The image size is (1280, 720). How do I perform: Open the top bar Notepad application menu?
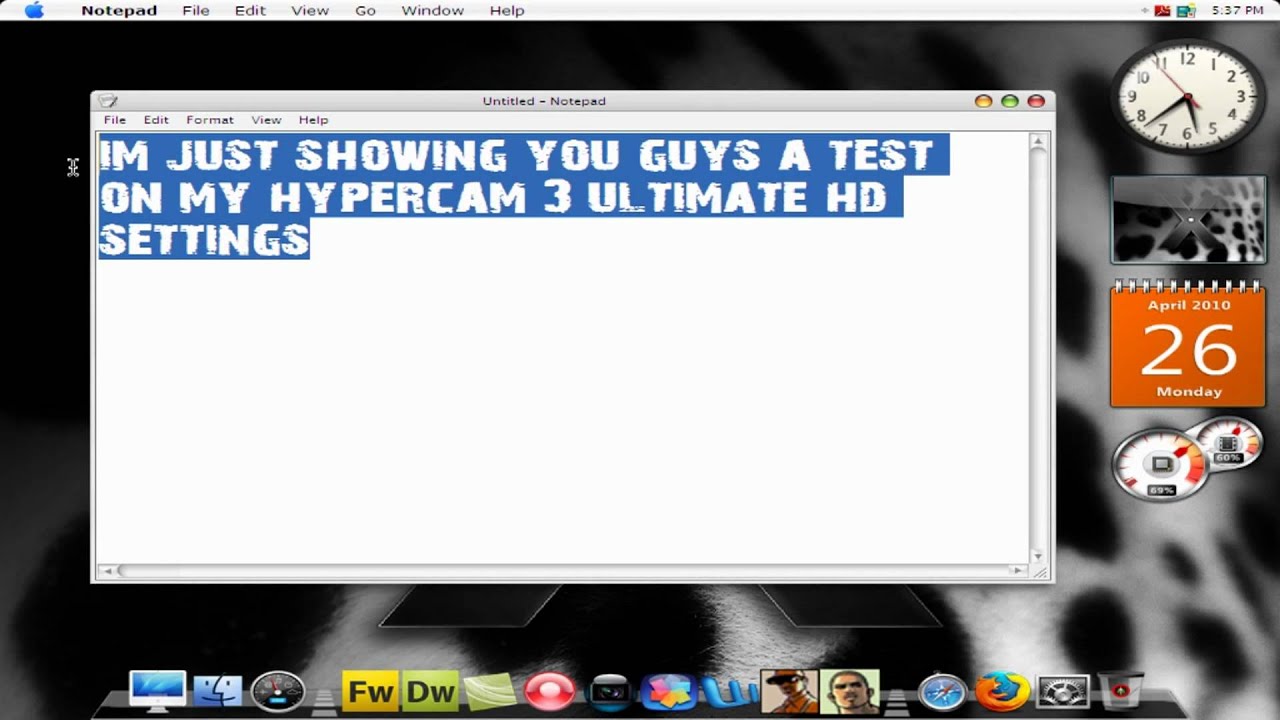pyautogui.click(x=119, y=10)
